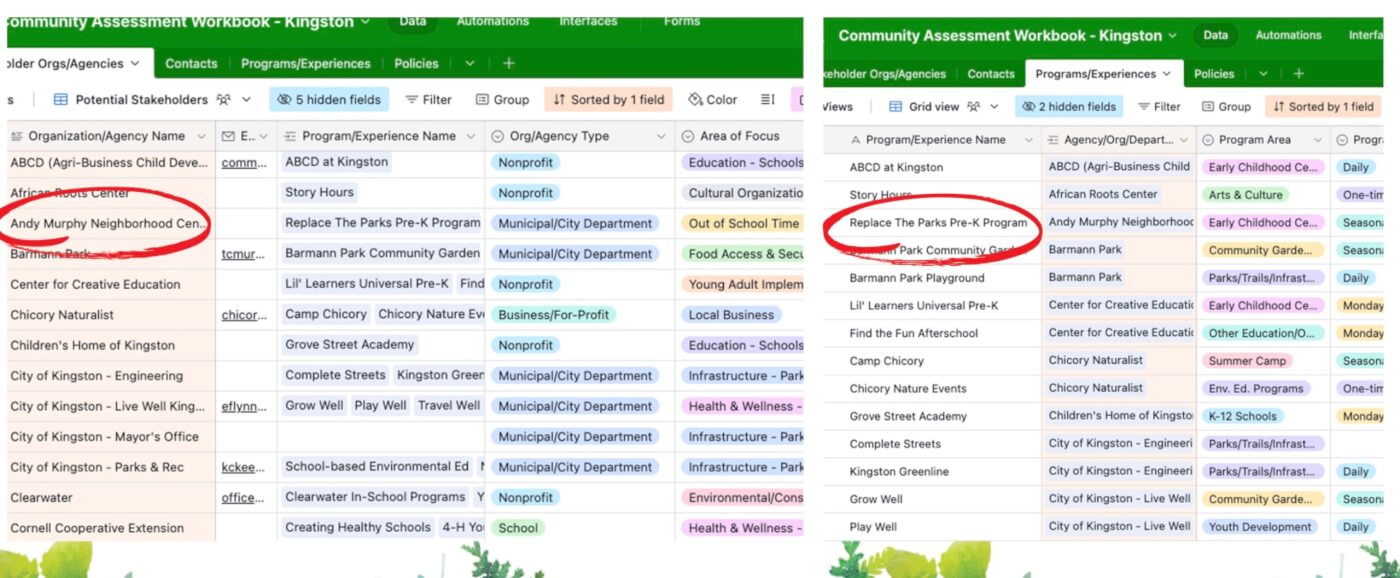This screenshot has width=1400, height=578.
Task: Select the Barmann Park Playground row cell
Action: coord(917,278)
